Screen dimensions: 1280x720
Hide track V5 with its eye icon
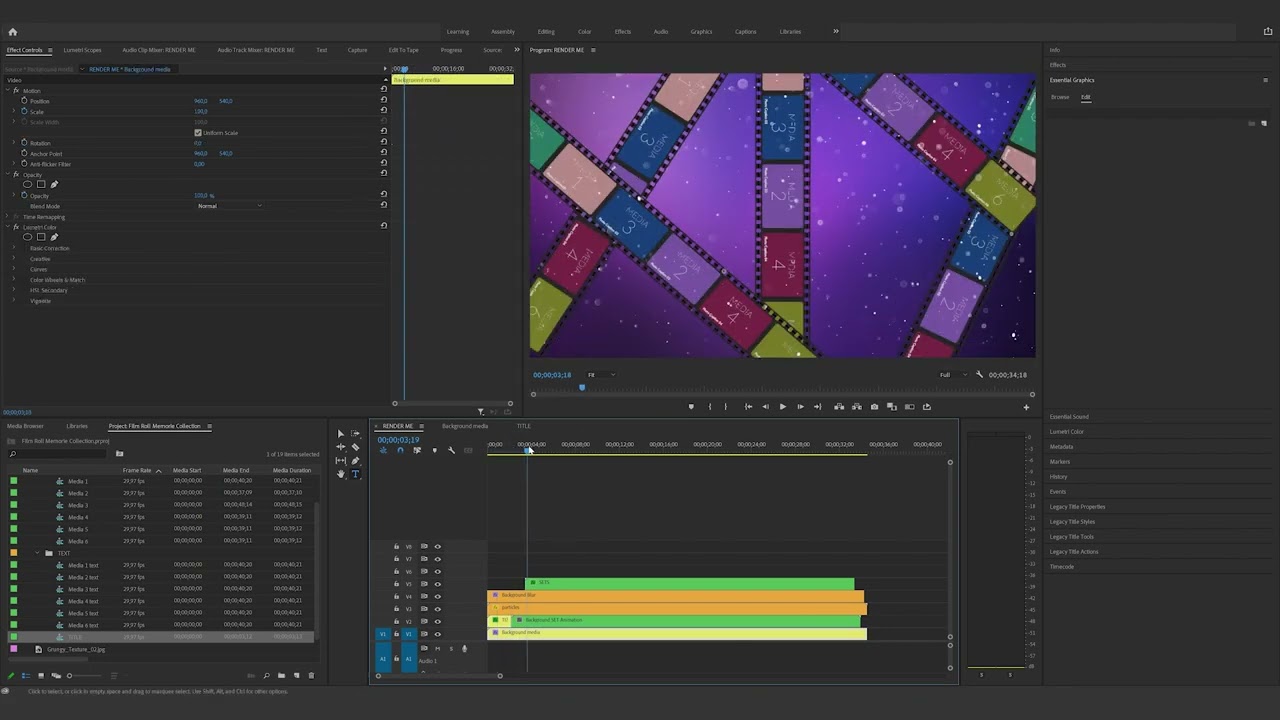tap(437, 584)
